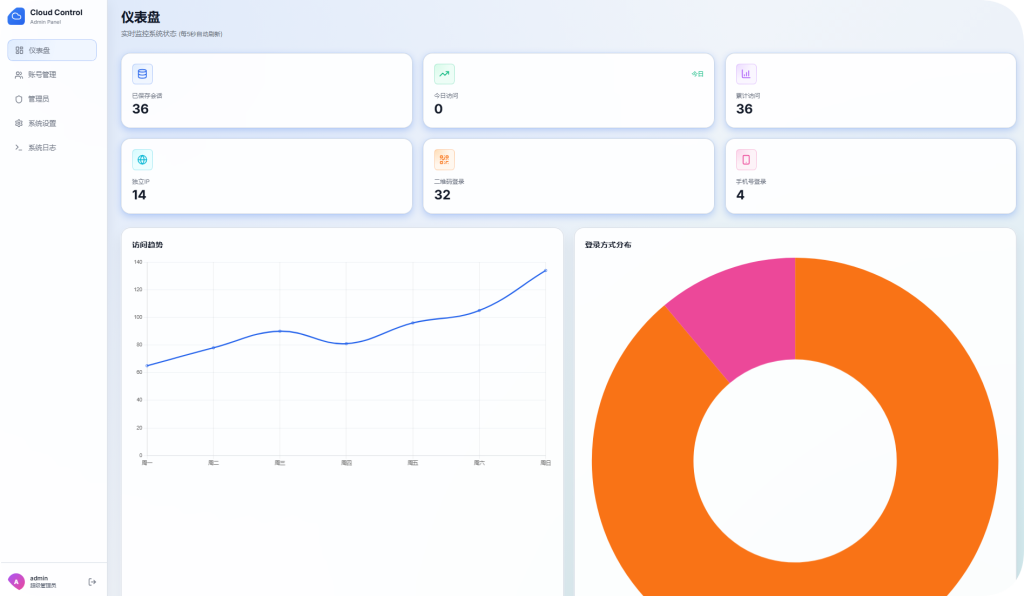Navigate to 系统设置
Screen dimensions: 1024x596
click(x=52, y=123)
